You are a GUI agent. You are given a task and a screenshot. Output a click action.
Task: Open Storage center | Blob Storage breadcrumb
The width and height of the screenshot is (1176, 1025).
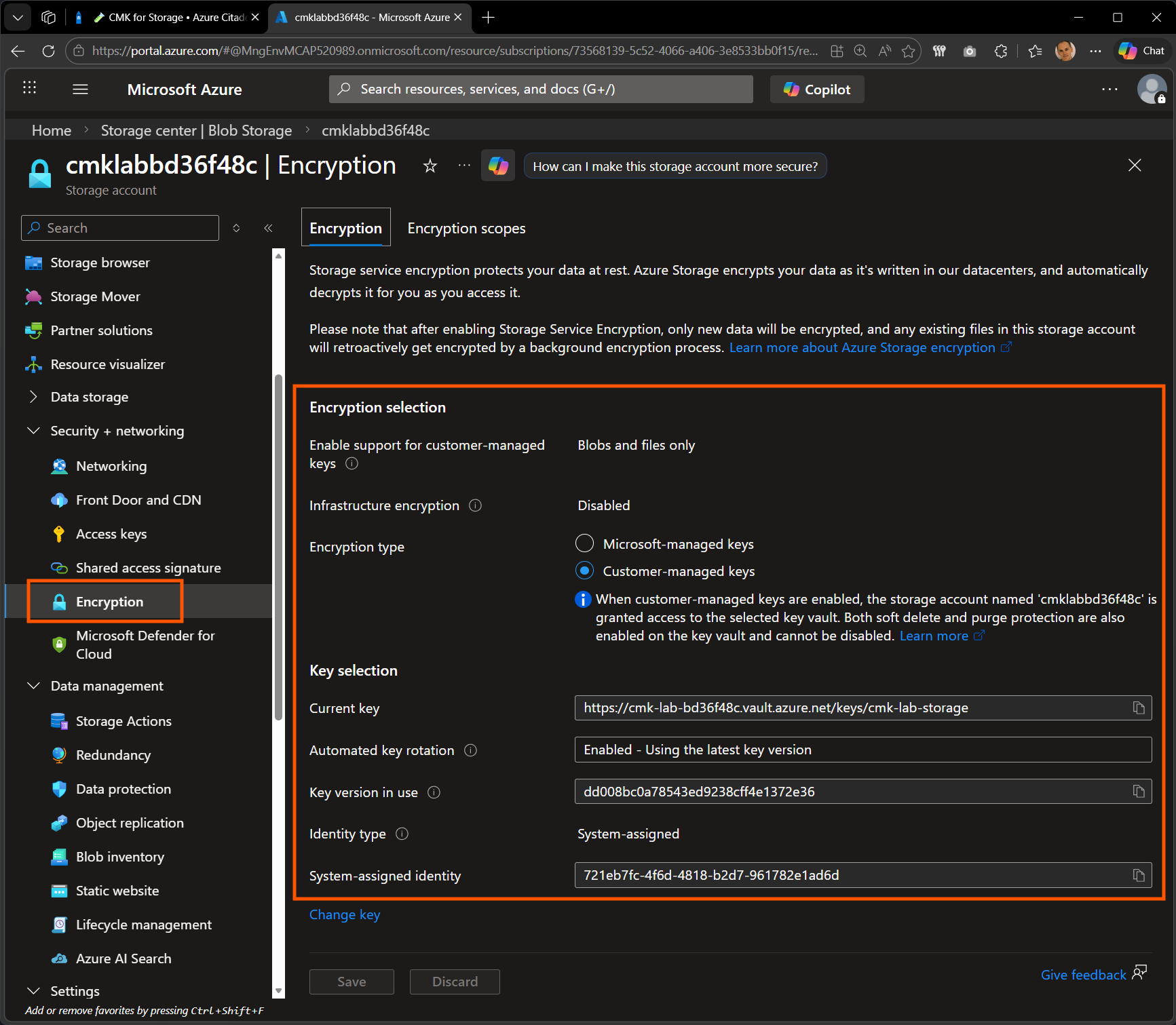[197, 130]
